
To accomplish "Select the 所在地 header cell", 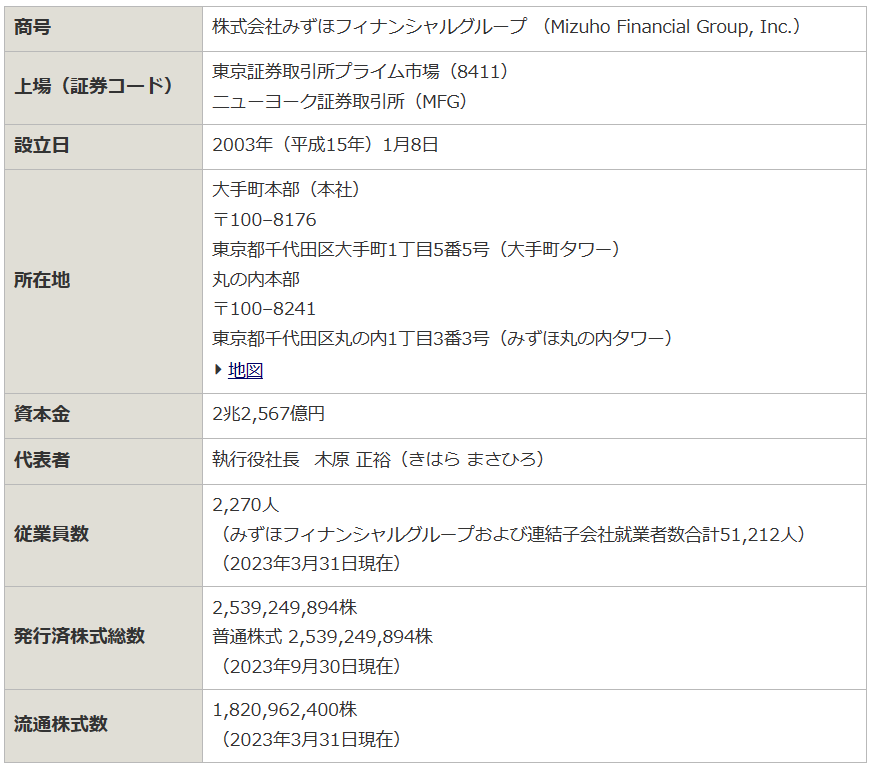I will tap(103, 281).
